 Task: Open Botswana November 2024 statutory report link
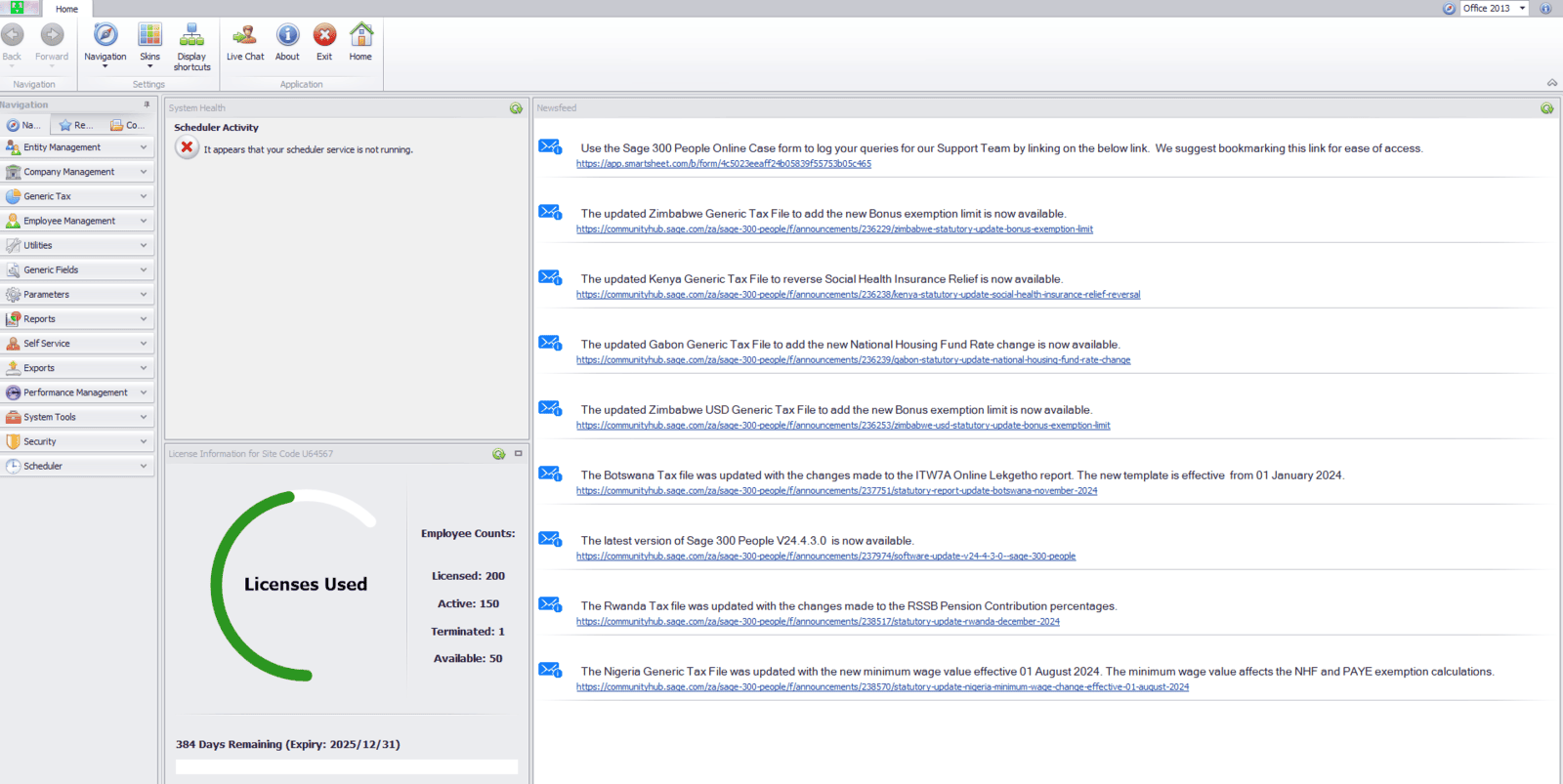pyautogui.click(x=836, y=491)
